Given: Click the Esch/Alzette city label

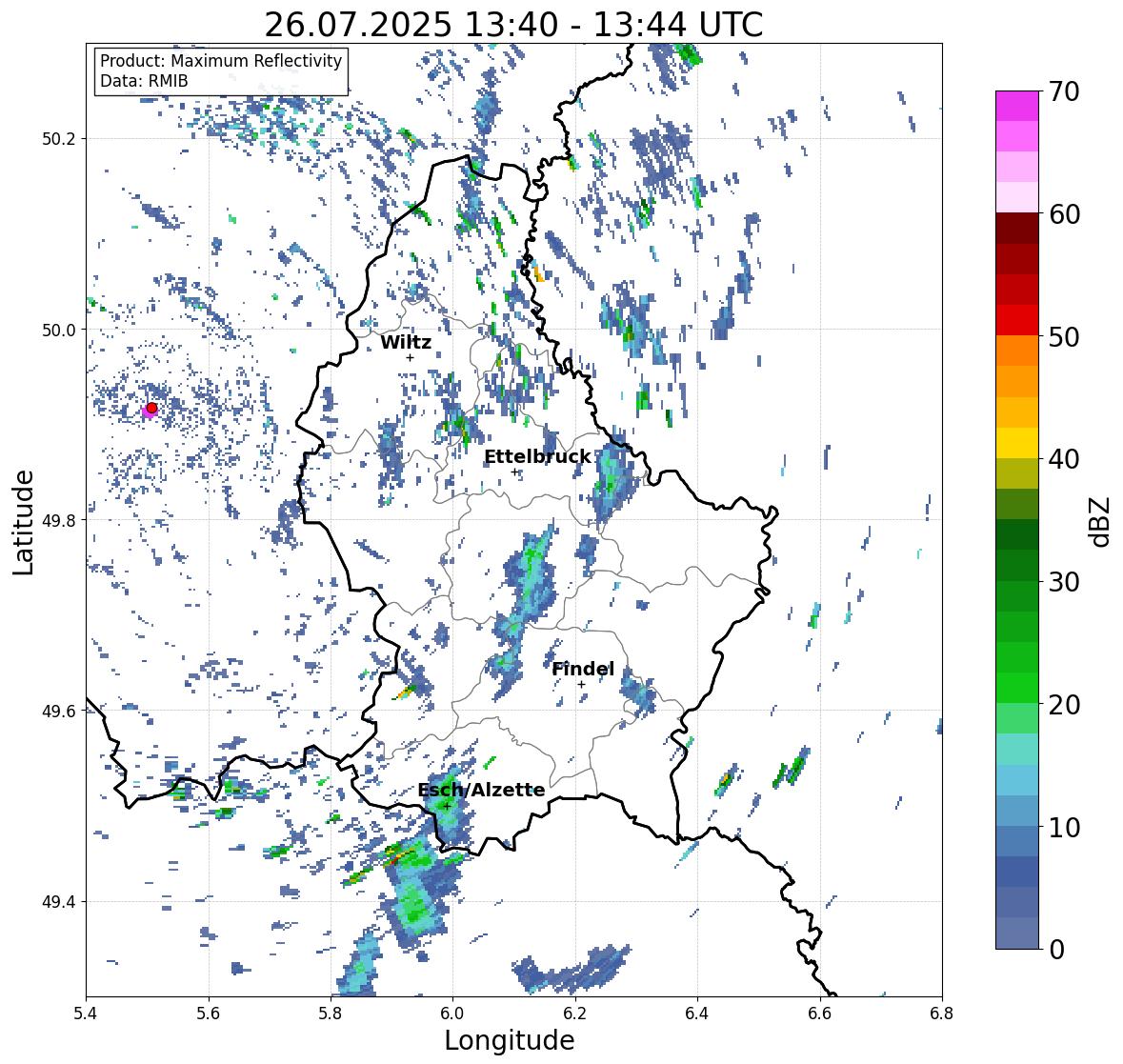Looking at the screenshot, I should (481, 791).
